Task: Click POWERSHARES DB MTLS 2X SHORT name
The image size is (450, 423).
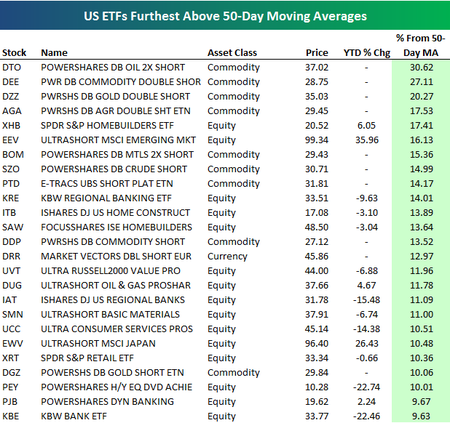Action: point(117,154)
